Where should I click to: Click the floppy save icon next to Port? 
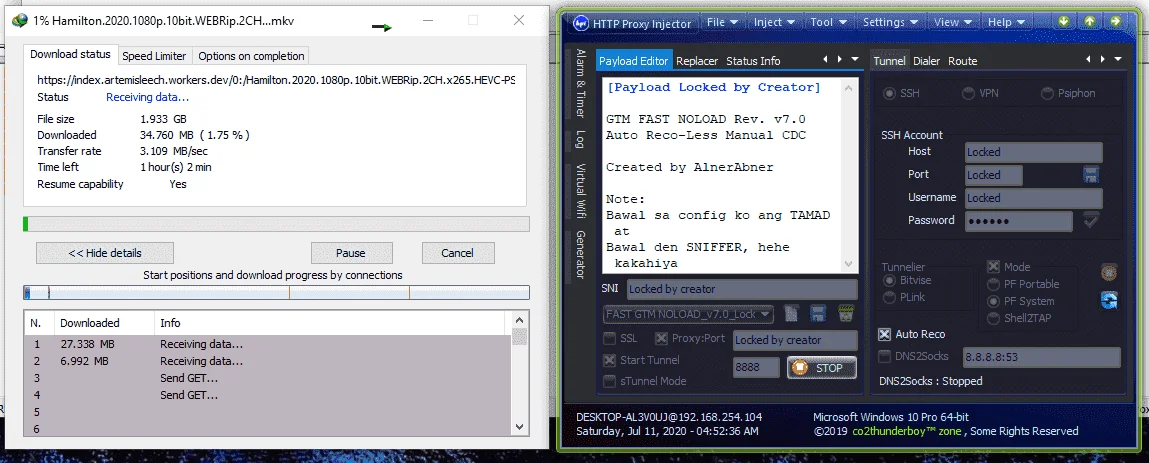coord(1091,175)
